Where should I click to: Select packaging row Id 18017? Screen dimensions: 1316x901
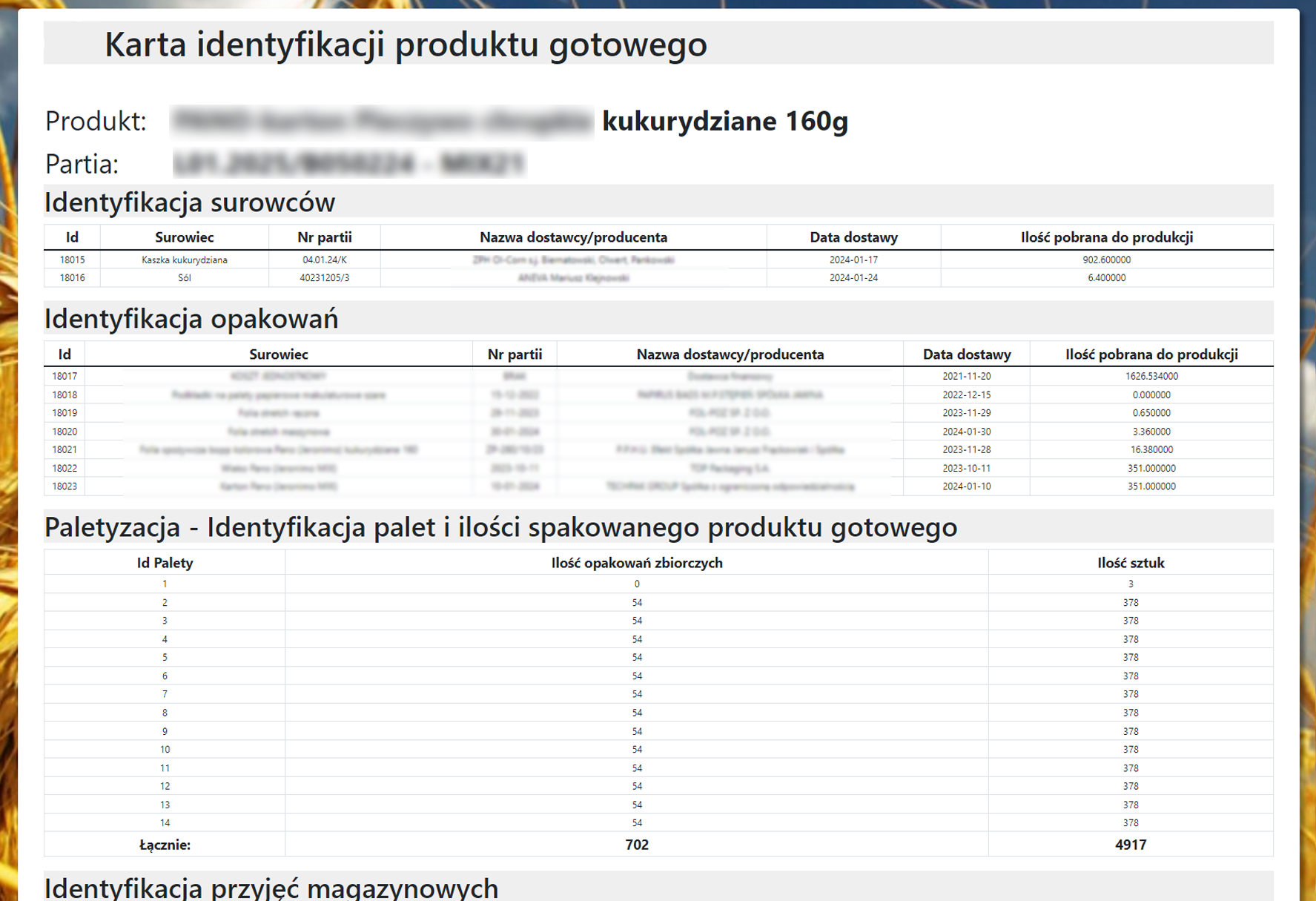pos(65,377)
